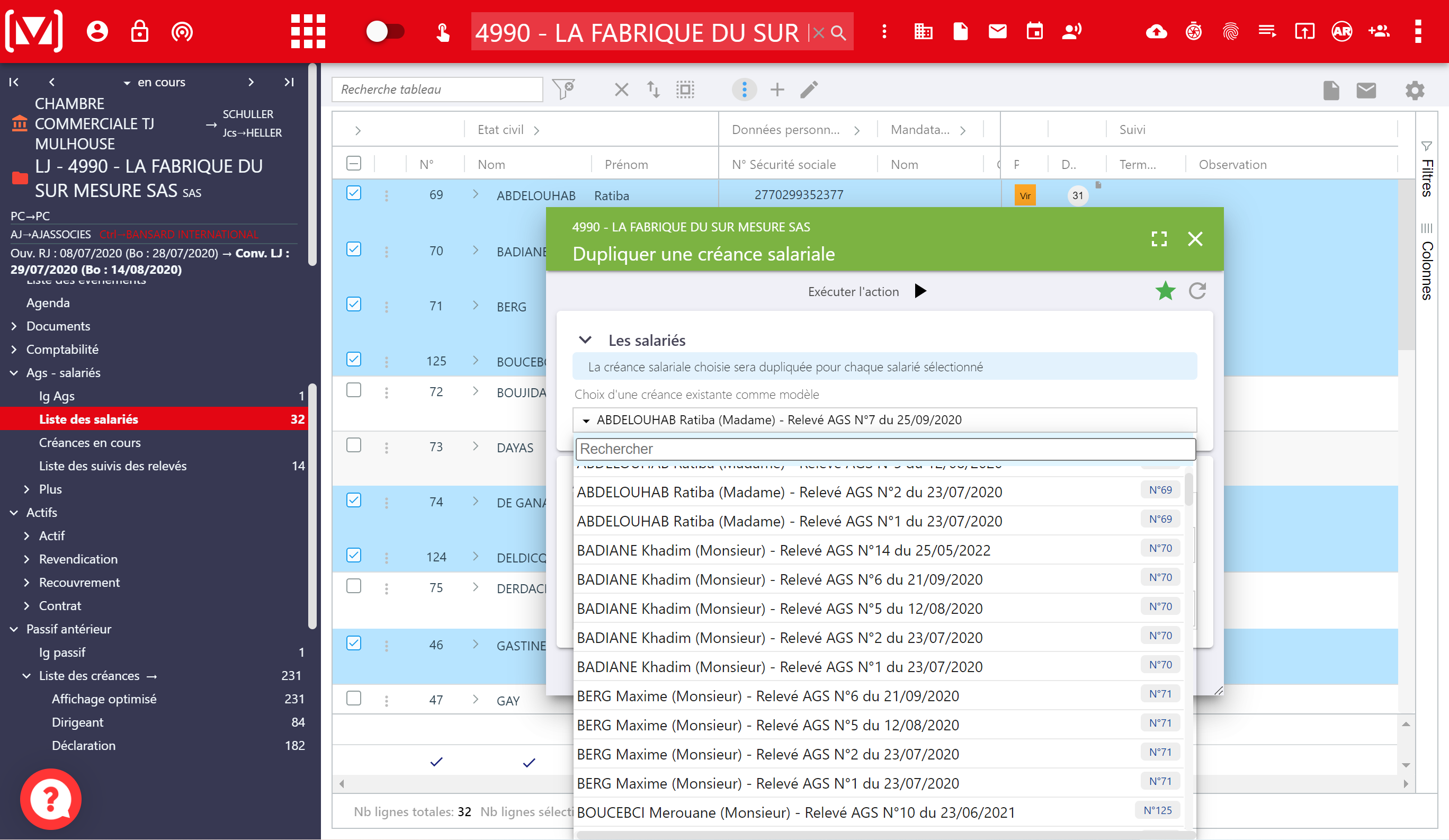
Task: Open the mail icon in red header
Action: click(998, 31)
